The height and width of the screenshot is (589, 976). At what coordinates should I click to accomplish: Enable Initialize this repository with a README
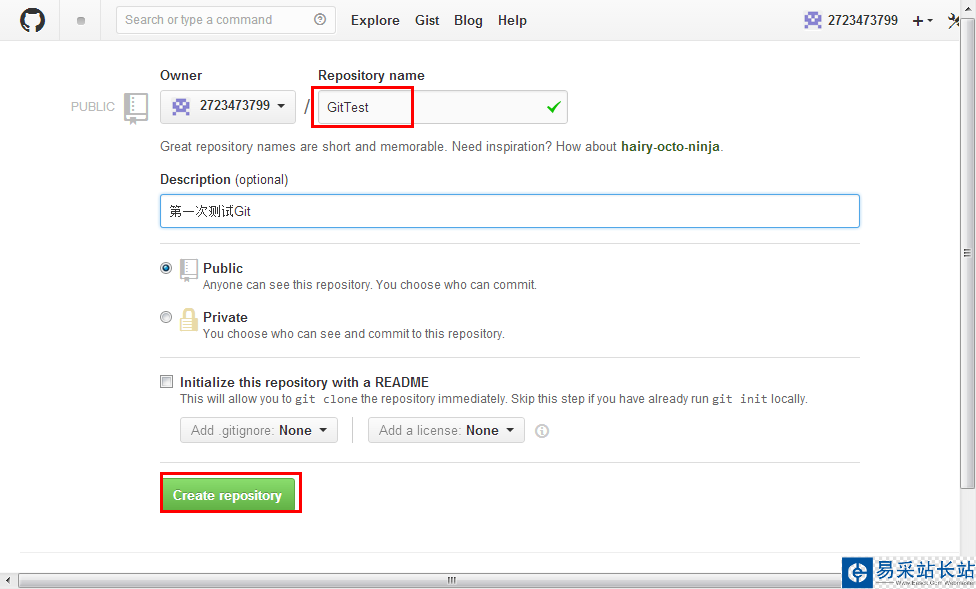pyautogui.click(x=166, y=382)
